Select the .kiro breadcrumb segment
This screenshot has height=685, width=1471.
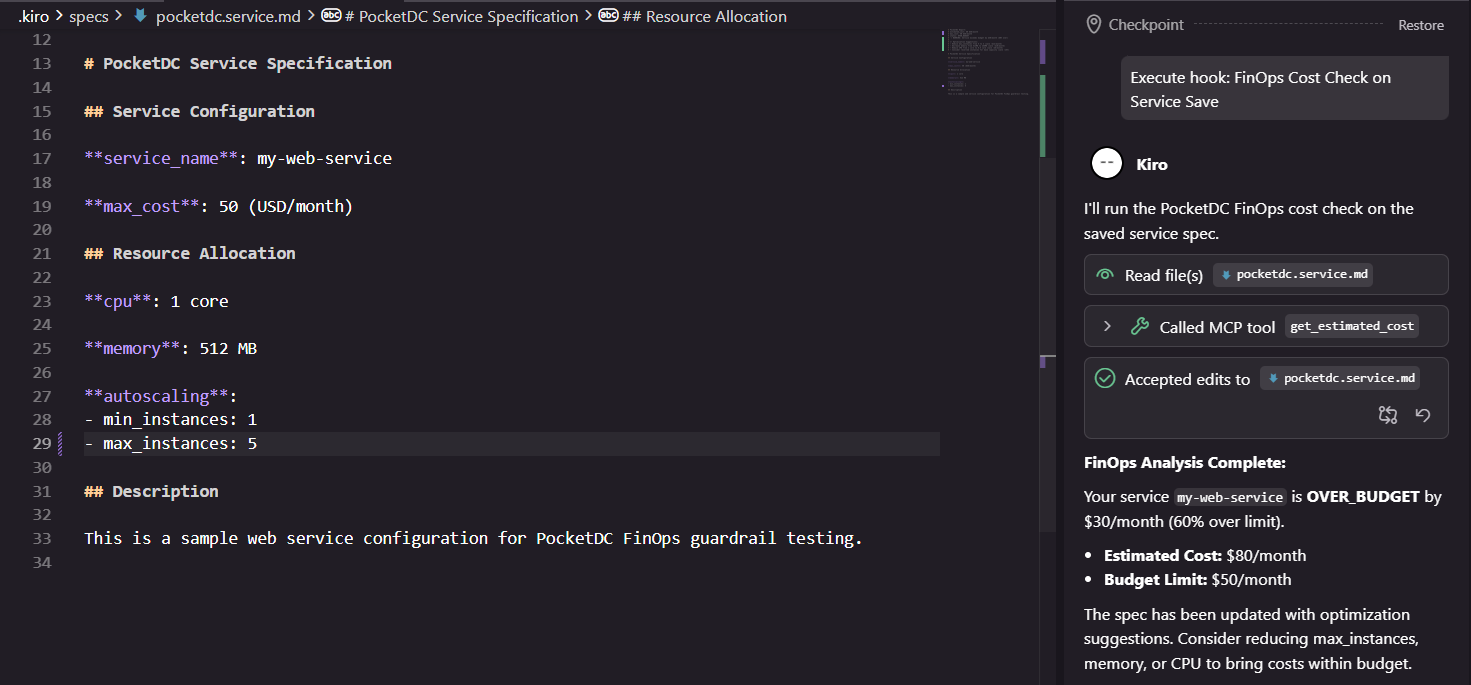click(x=34, y=16)
